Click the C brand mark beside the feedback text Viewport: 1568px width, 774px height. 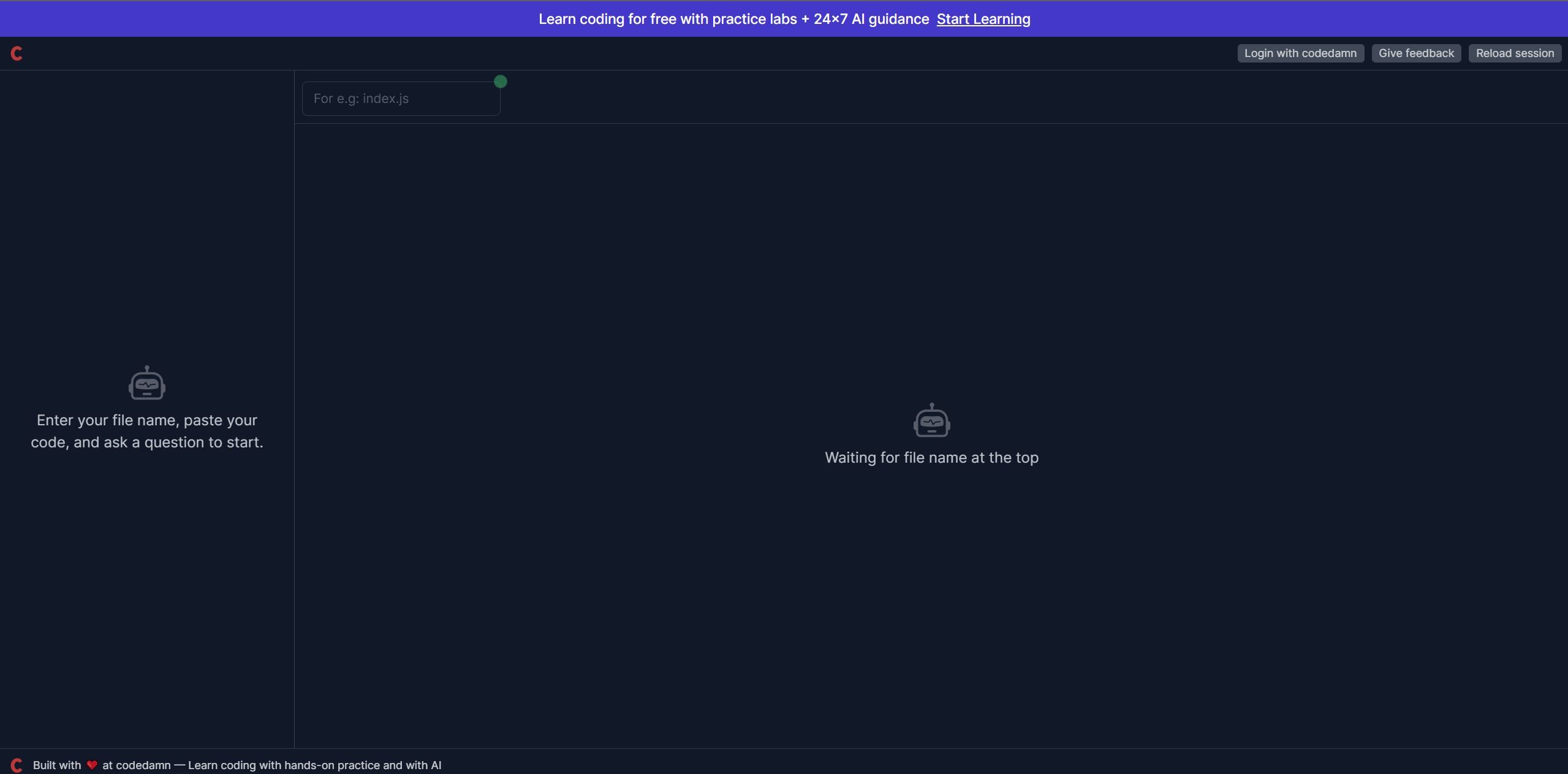(17, 765)
